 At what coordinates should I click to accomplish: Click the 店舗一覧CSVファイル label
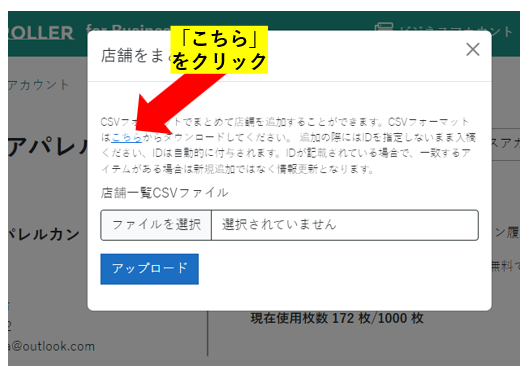164,193
